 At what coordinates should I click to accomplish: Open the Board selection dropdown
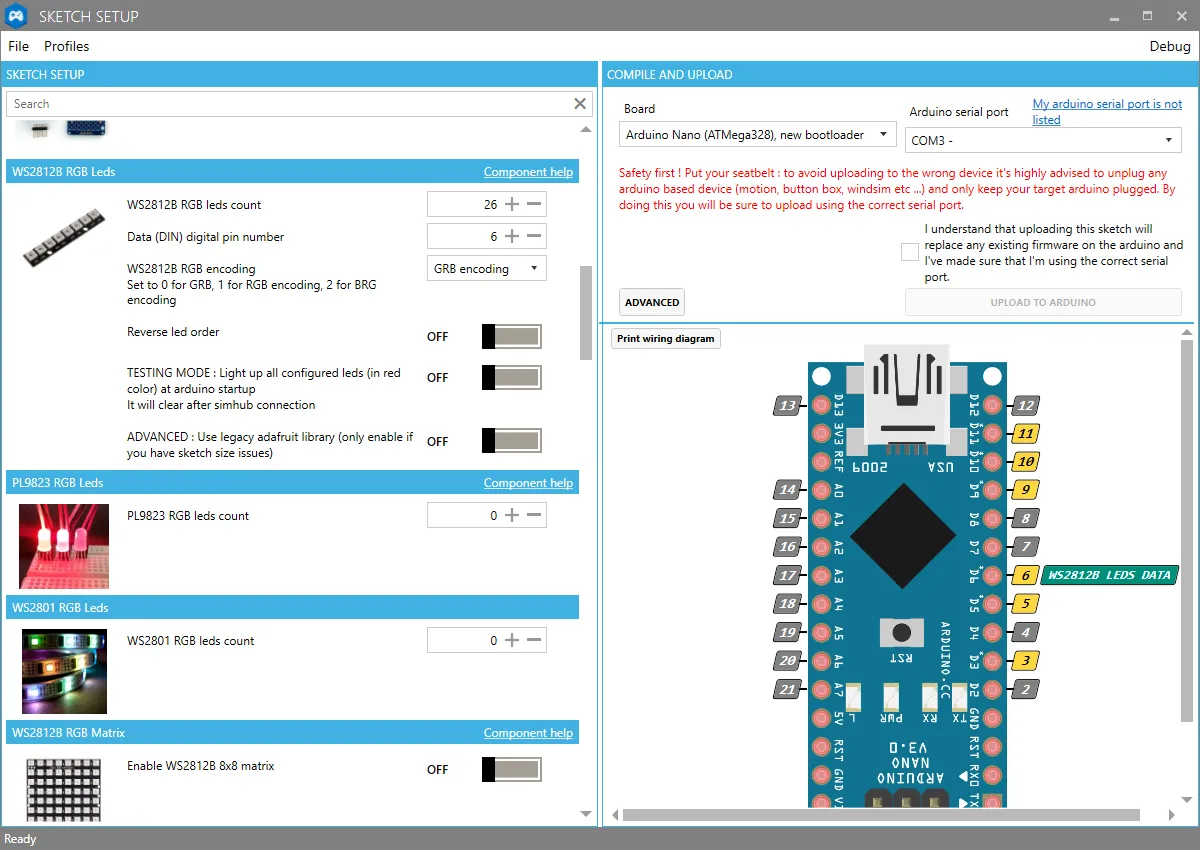tap(757, 135)
